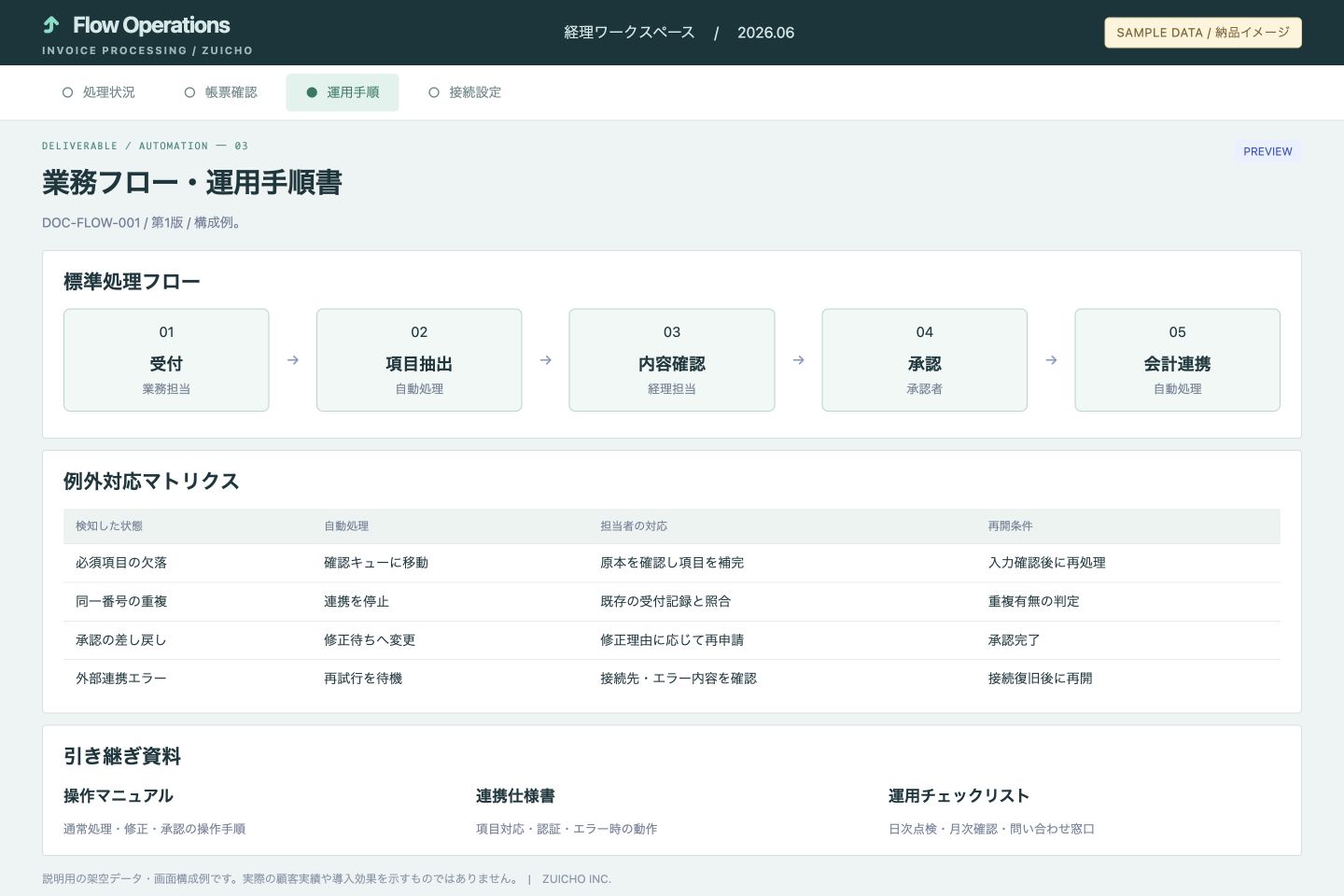Switch to the 帳票確認 tab
This screenshot has height=896, width=1344.
[x=221, y=92]
